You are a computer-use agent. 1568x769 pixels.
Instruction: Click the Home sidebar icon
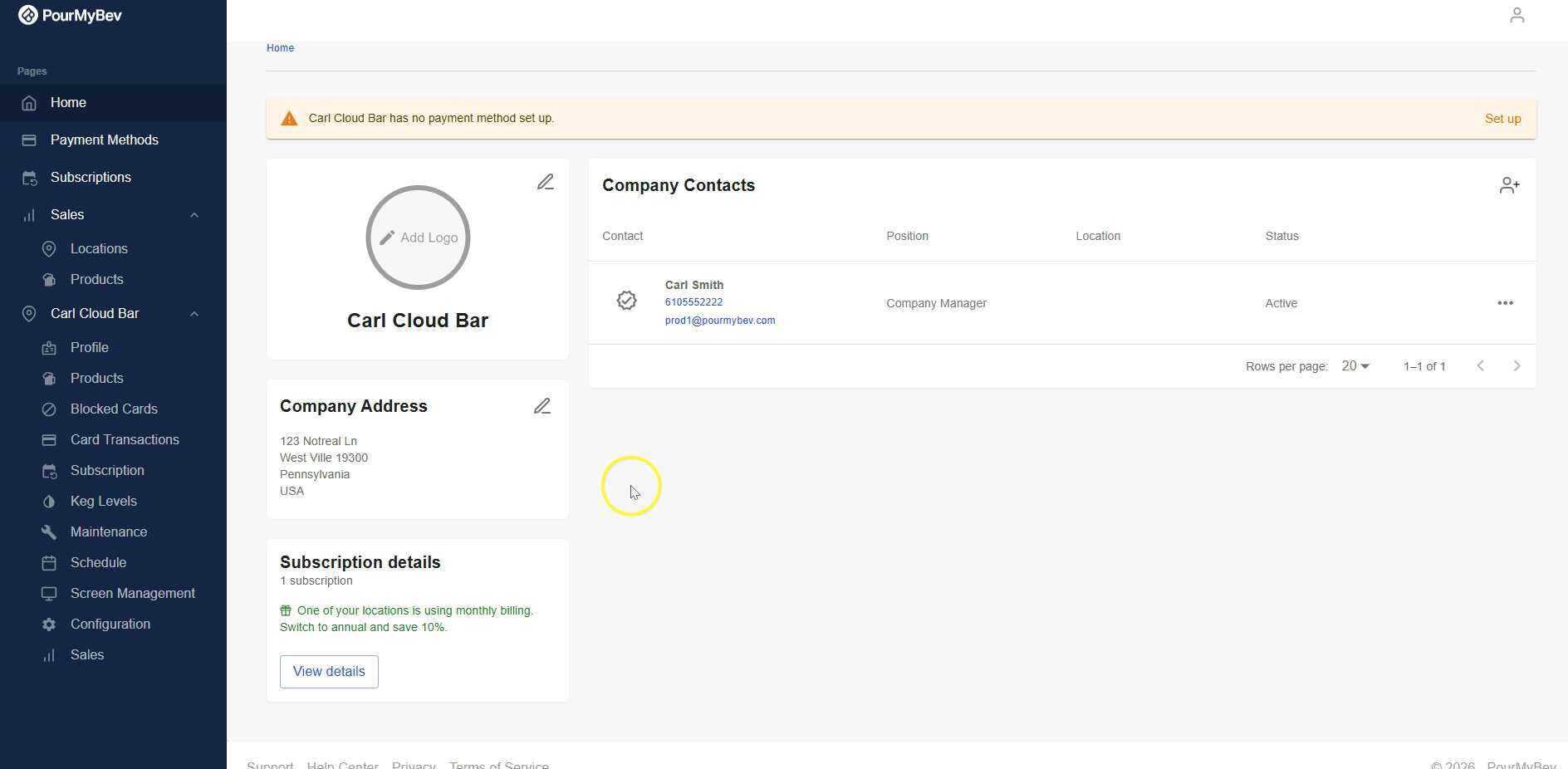point(29,103)
